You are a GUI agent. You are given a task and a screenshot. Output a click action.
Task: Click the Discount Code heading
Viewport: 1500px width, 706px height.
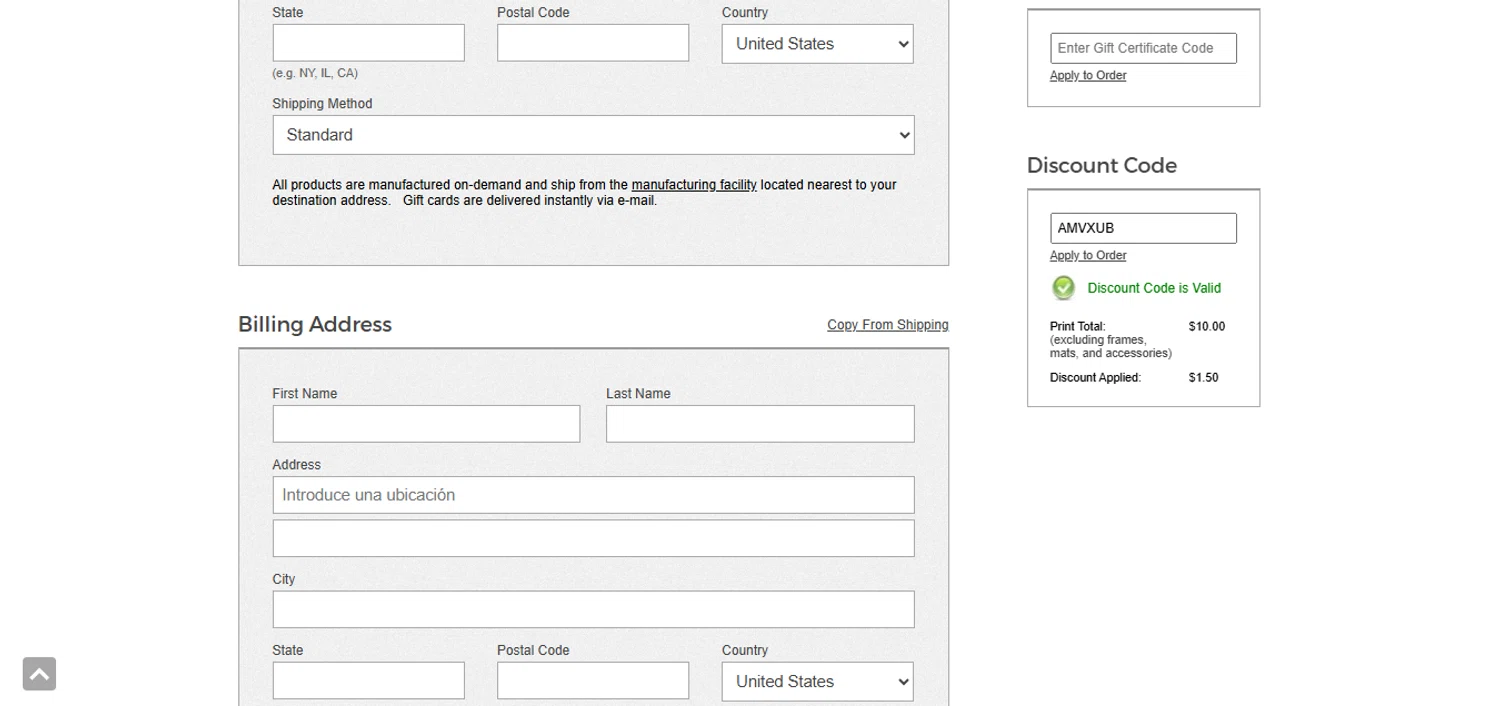click(1102, 166)
